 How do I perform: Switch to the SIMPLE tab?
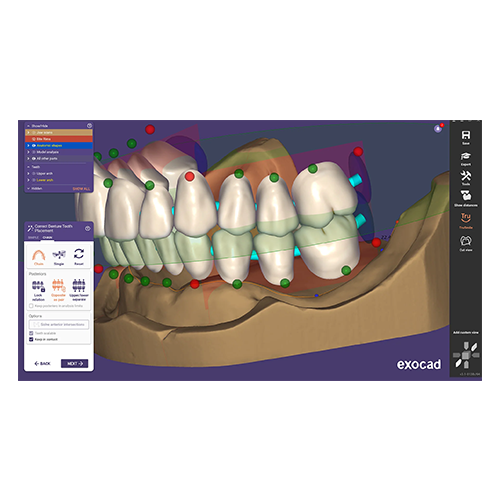click(33, 237)
